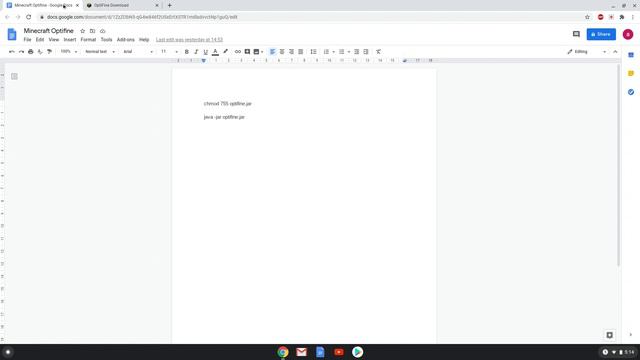Open YouTube from the shelf
This screenshot has width=640, height=360.
pyautogui.click(x=339, y=352)
